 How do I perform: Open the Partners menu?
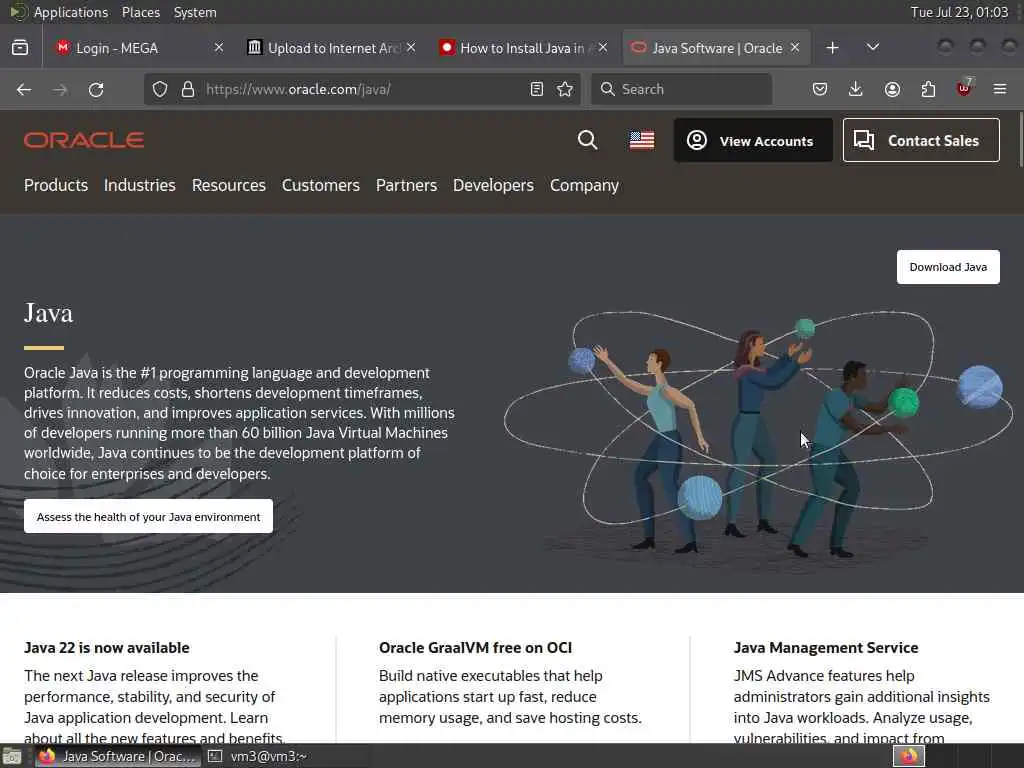pyautogui.click(x=406, y=185)
